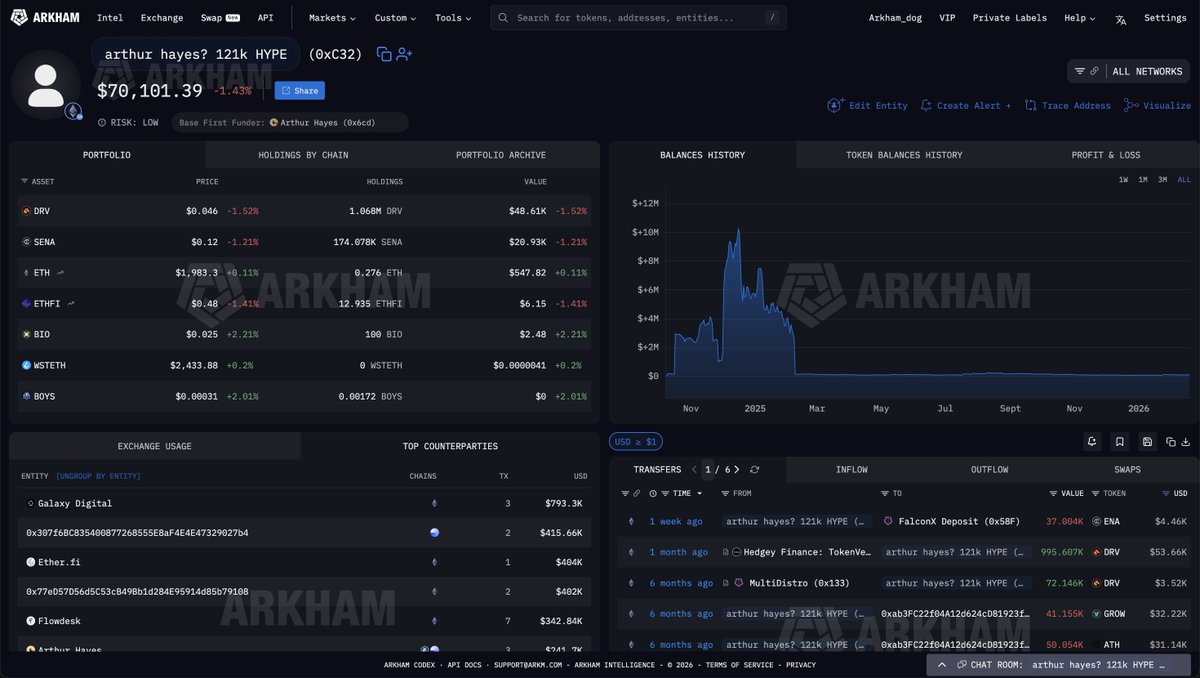Click the language translate icon in the header
The width and height of the screenshot is (1200, 678).
1121,18
